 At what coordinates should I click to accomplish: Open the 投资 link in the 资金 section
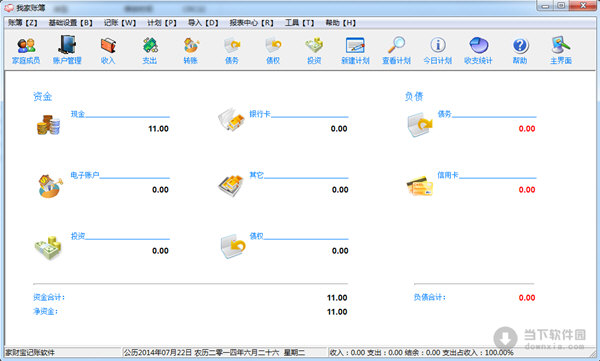tap(78, 236)
